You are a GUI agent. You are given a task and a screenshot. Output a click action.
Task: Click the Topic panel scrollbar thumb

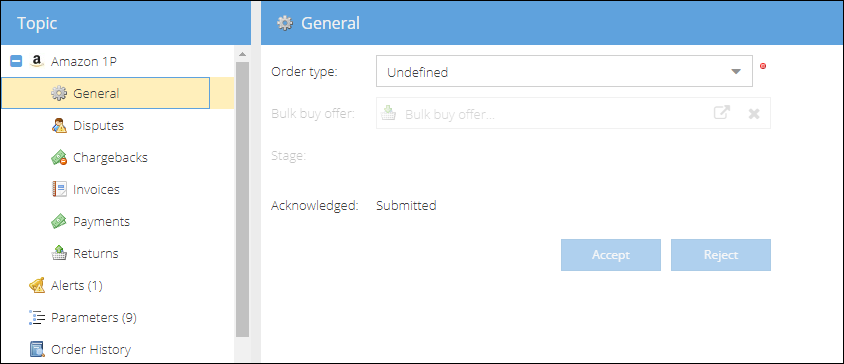tap(242, 199)
